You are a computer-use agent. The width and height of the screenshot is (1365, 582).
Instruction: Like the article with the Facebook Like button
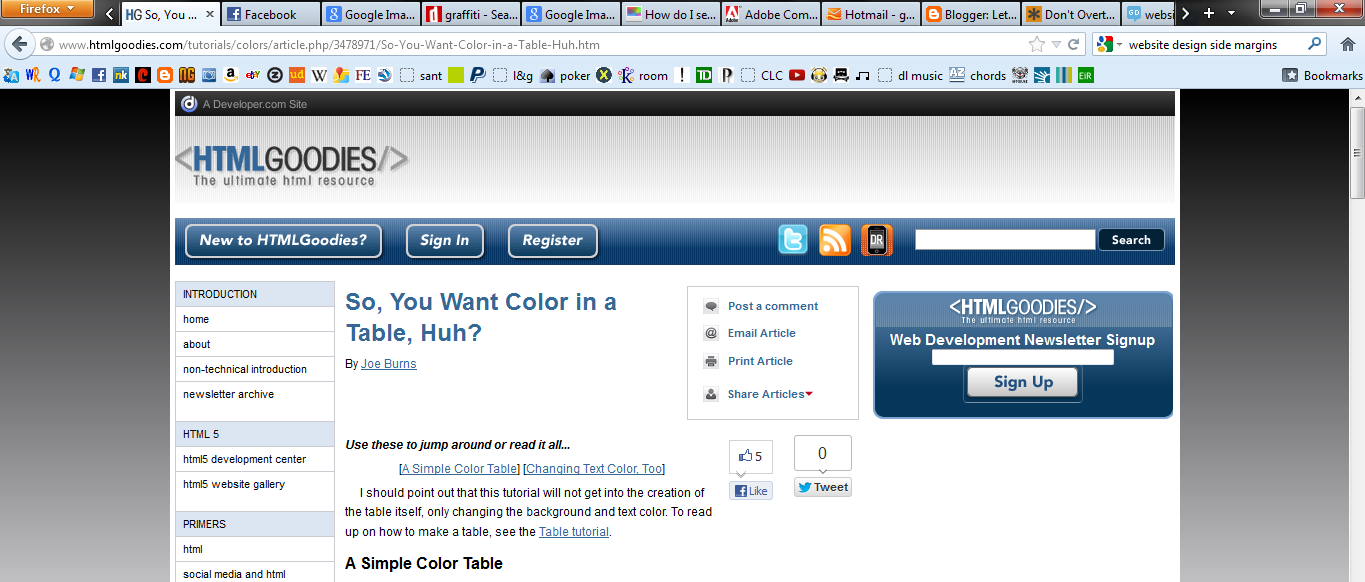[x=751, y=490]
